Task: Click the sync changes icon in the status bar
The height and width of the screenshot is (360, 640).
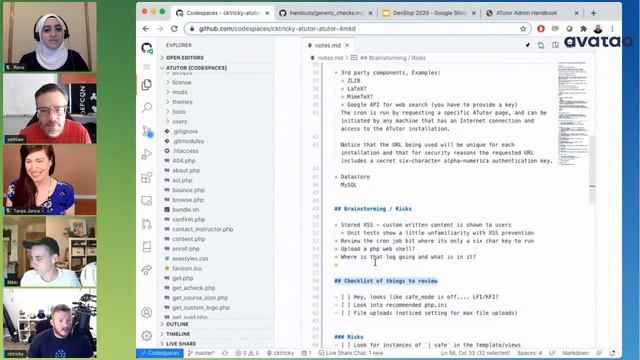Action: (225, 353)
